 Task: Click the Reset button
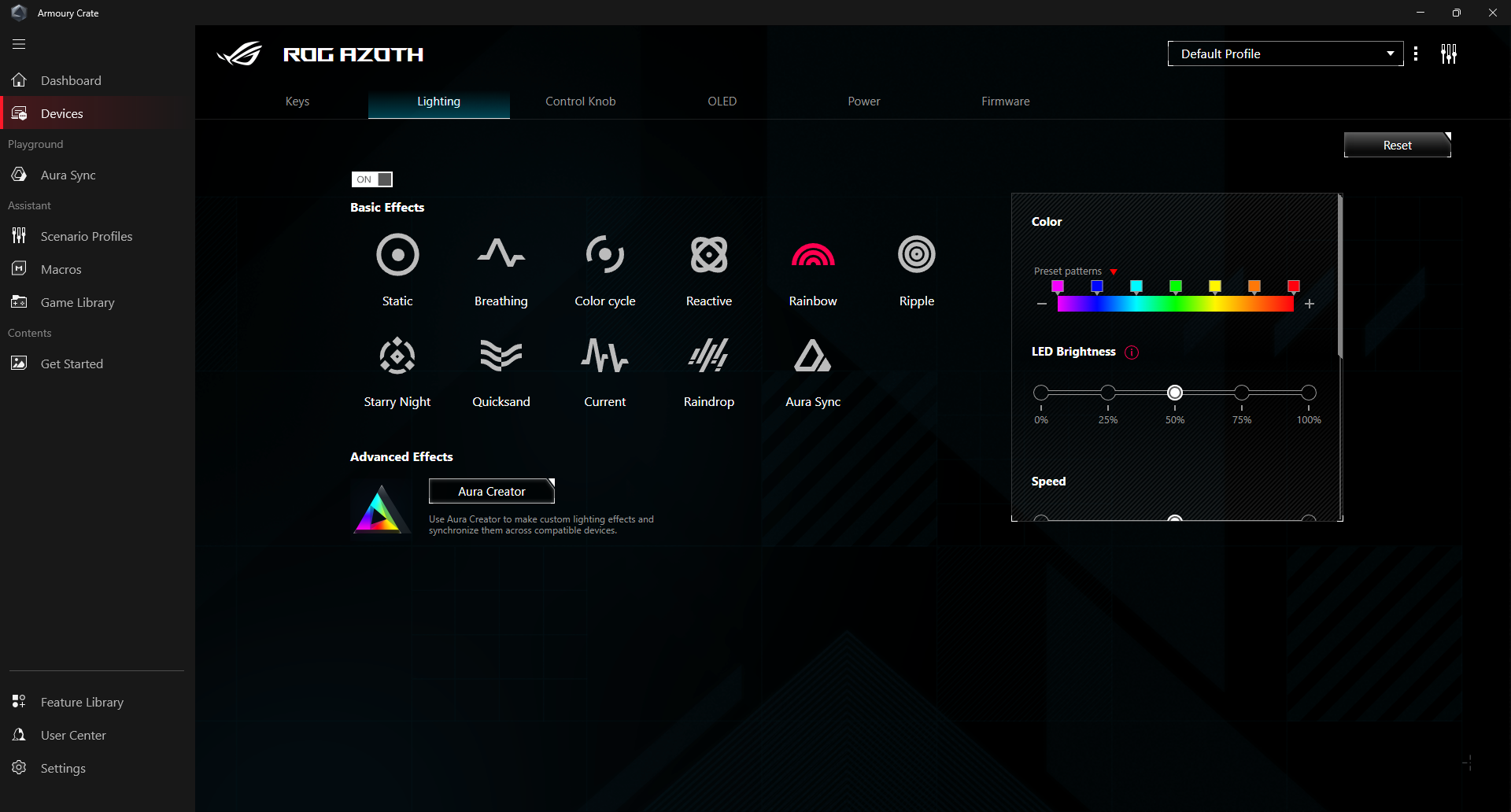pyautogui.click(x=1398, y=145)
